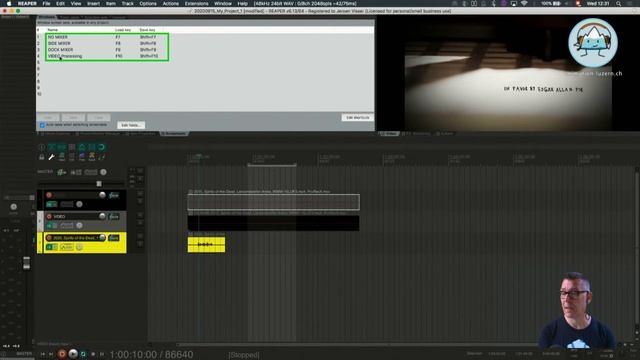
Task: Click the Shift+F7 save key cell
Action: click(148, 37)
